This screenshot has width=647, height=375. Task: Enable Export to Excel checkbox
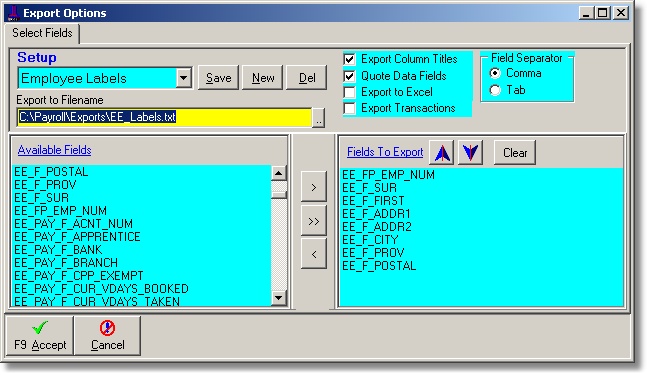tap(349, 92)
